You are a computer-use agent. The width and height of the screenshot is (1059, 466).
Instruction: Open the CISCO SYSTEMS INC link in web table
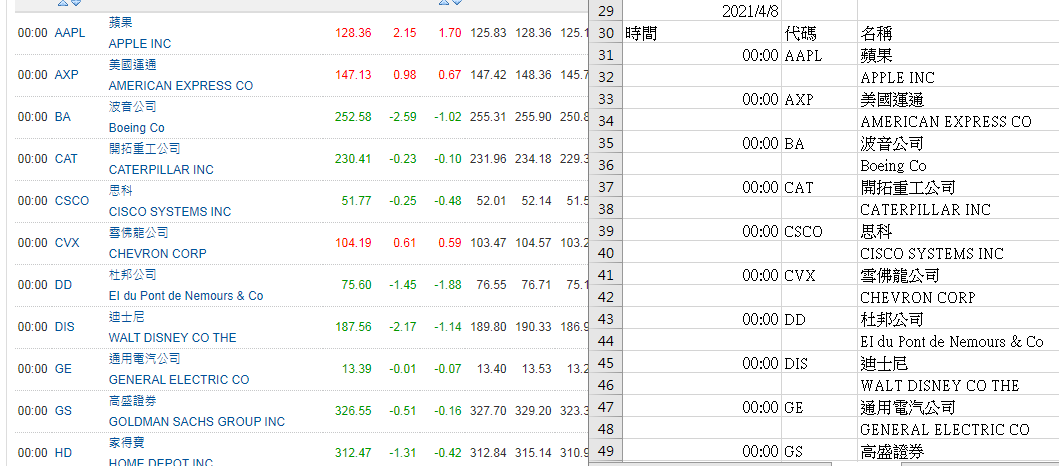tap(170, 211)
